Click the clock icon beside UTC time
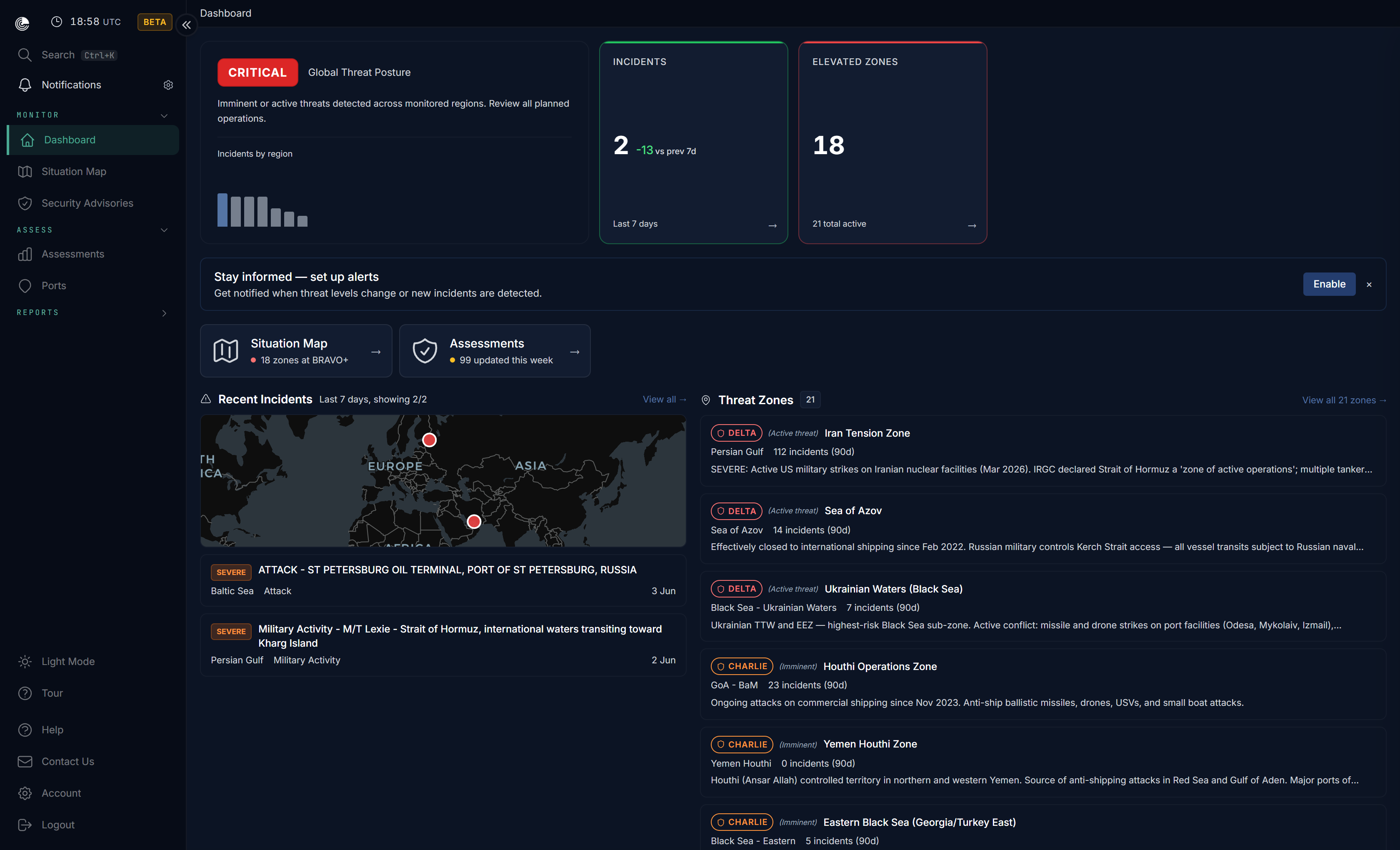Screen dimensions: 1400x850 click(x=56, y=22)
